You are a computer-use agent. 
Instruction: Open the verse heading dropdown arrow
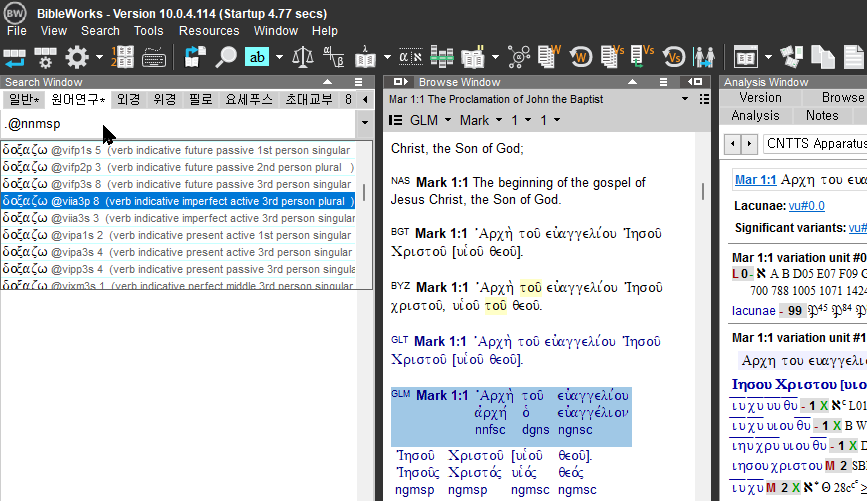[x=685, y=99]
